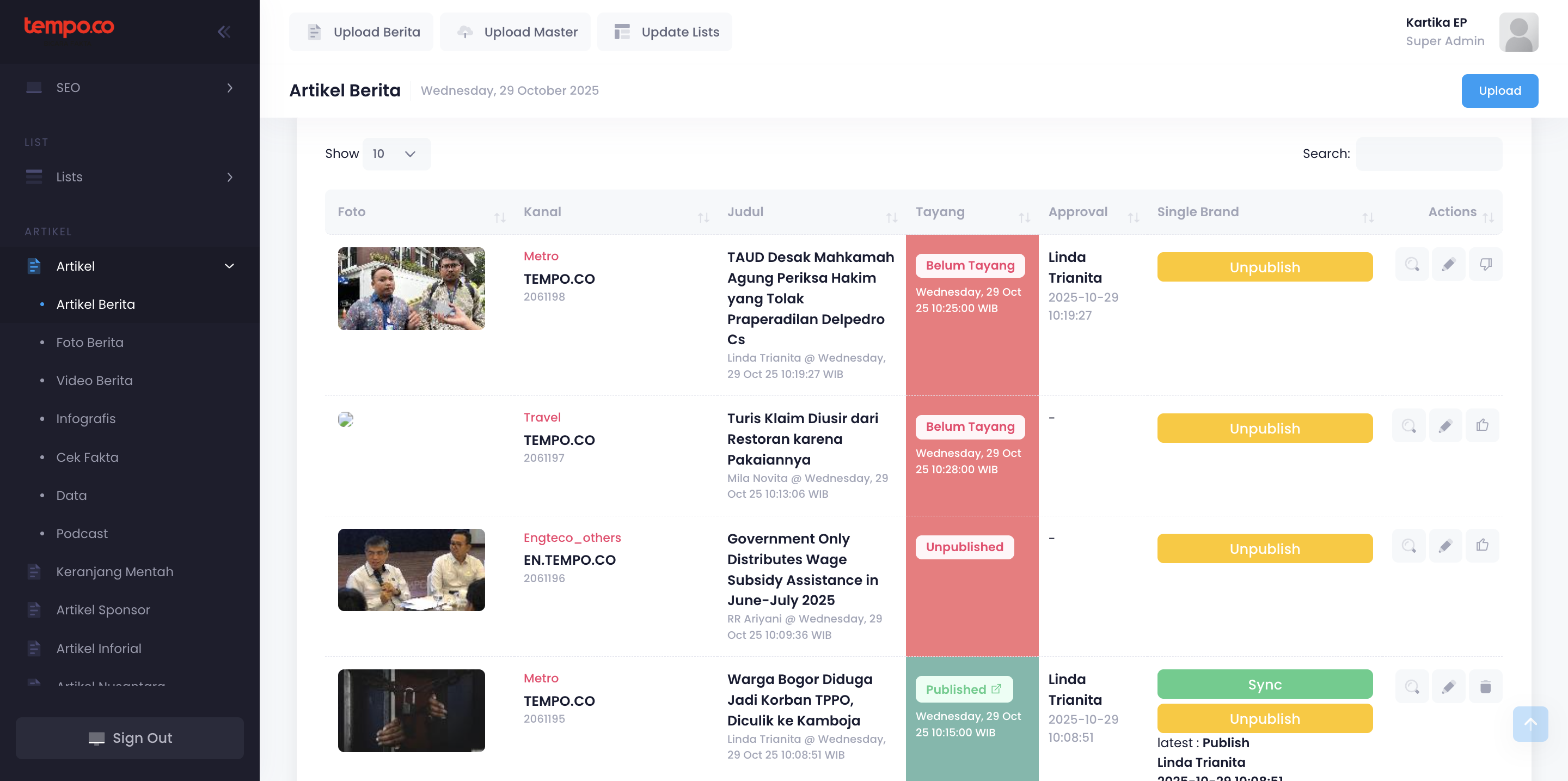Click scroll-to-top arrow button
Viewport: 1568px width, 781px height.
pyautogui.click(x=1530, y=724)
